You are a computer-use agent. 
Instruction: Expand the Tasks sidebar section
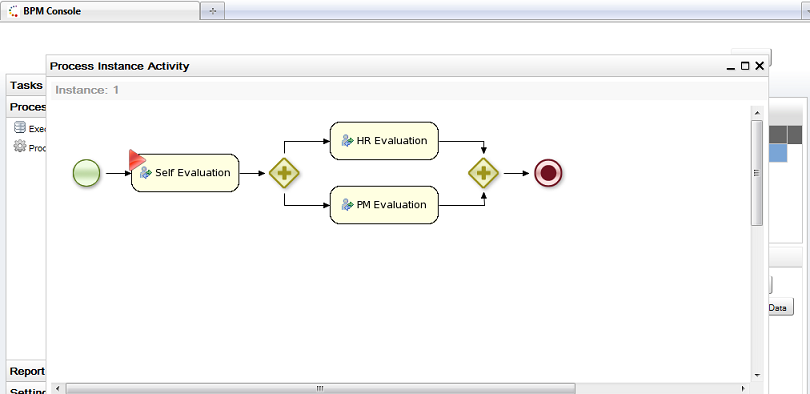26,85
